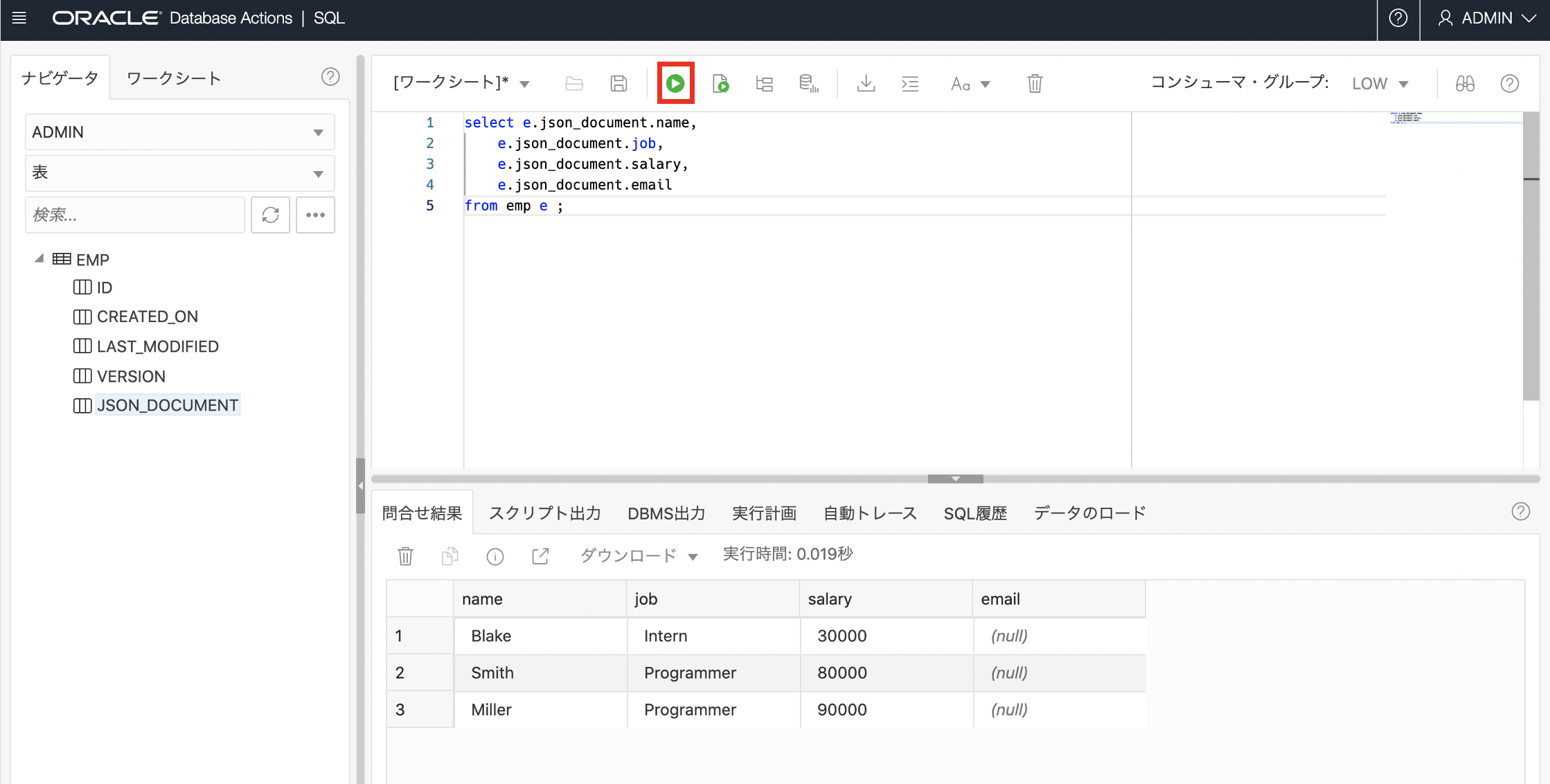
Task: Switch to the SQL履歴 tab
Action: pyautogui.click(x=974, y=513)
